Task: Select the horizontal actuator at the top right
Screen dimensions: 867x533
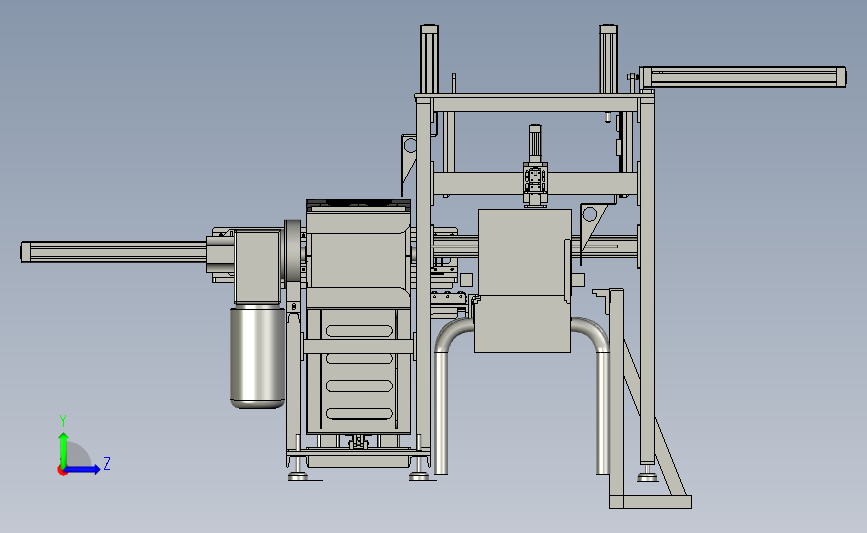Action: (x=743, y=77)
